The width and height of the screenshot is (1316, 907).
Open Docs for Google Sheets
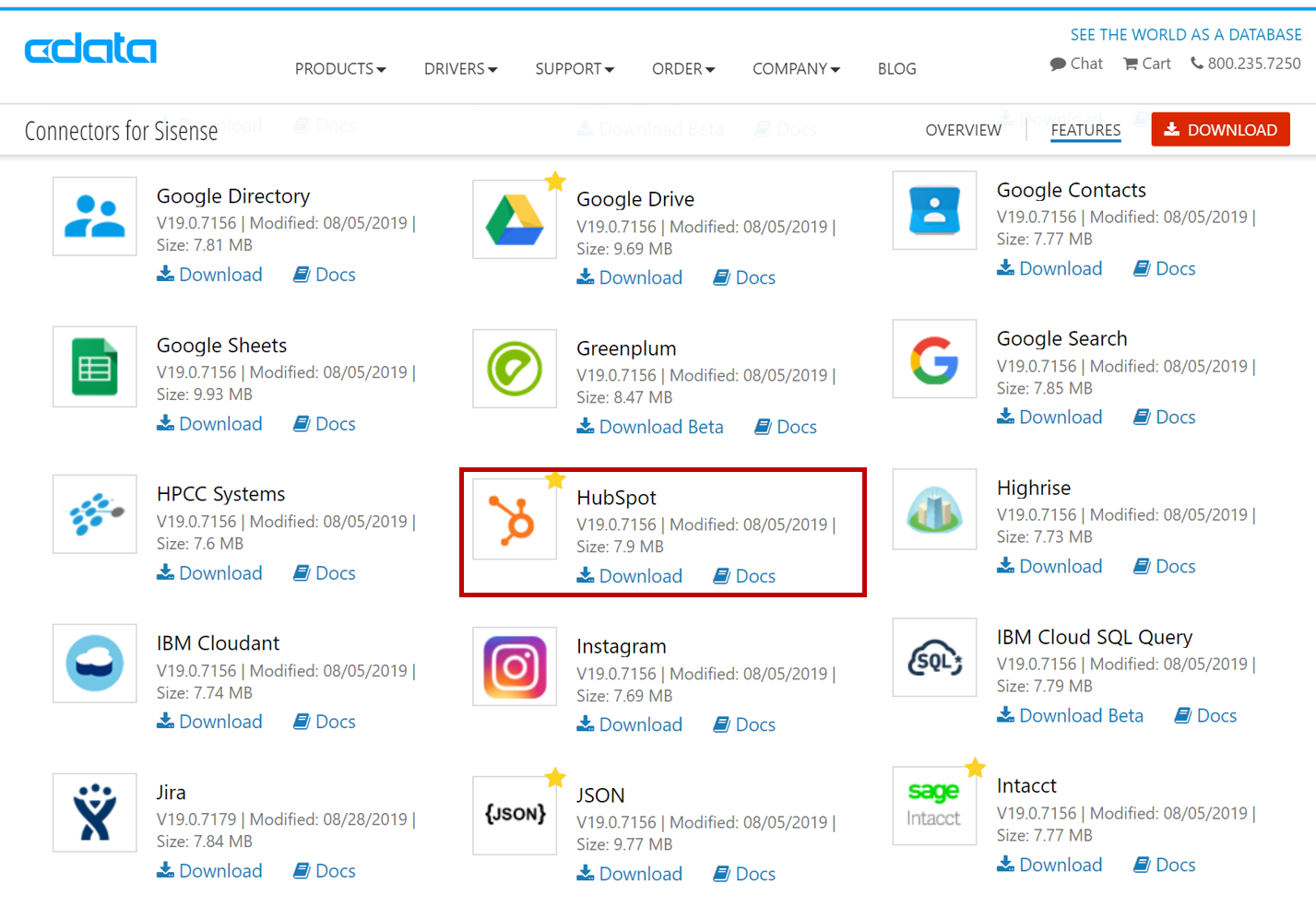pos(325,424)
